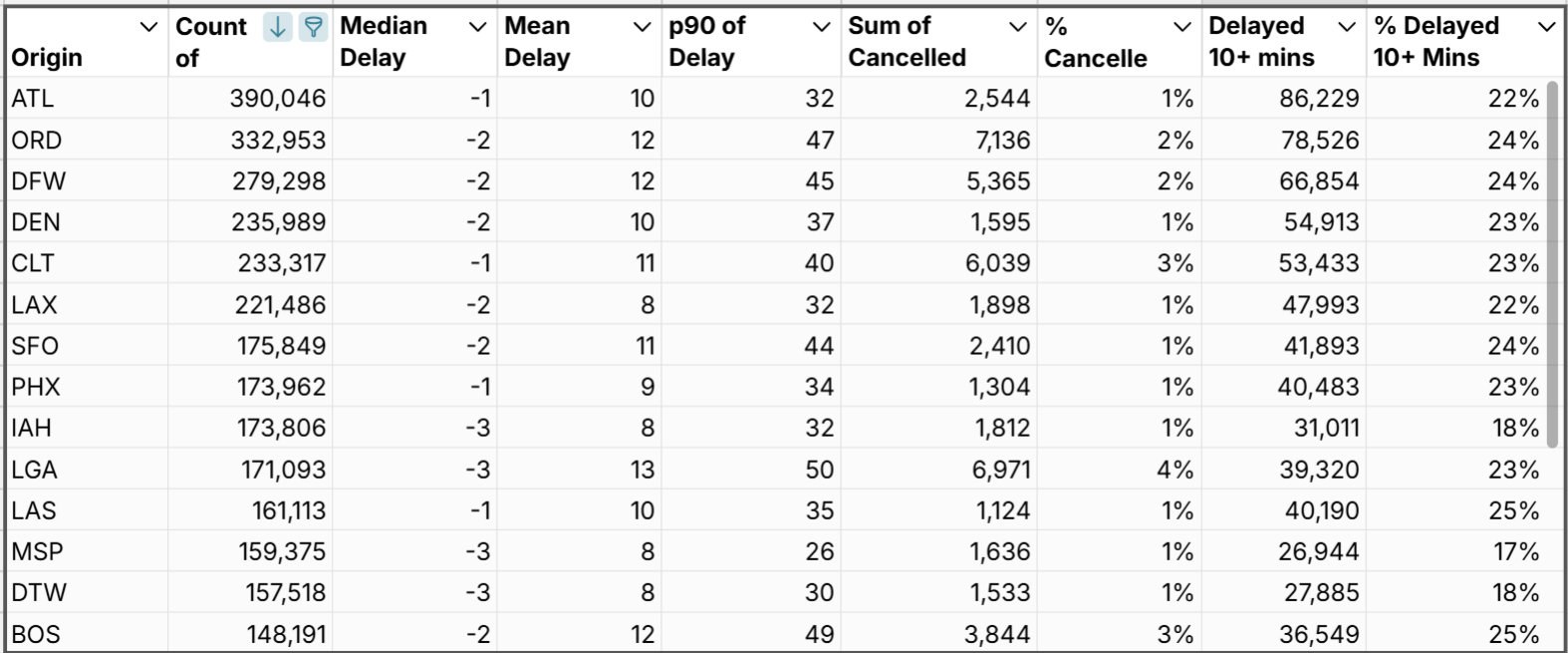Open the Mean Delay column dropdown chevron

642,27
